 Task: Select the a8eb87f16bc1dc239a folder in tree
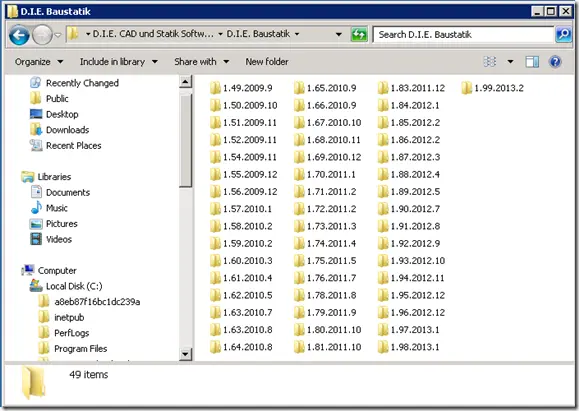pos(89,302)
